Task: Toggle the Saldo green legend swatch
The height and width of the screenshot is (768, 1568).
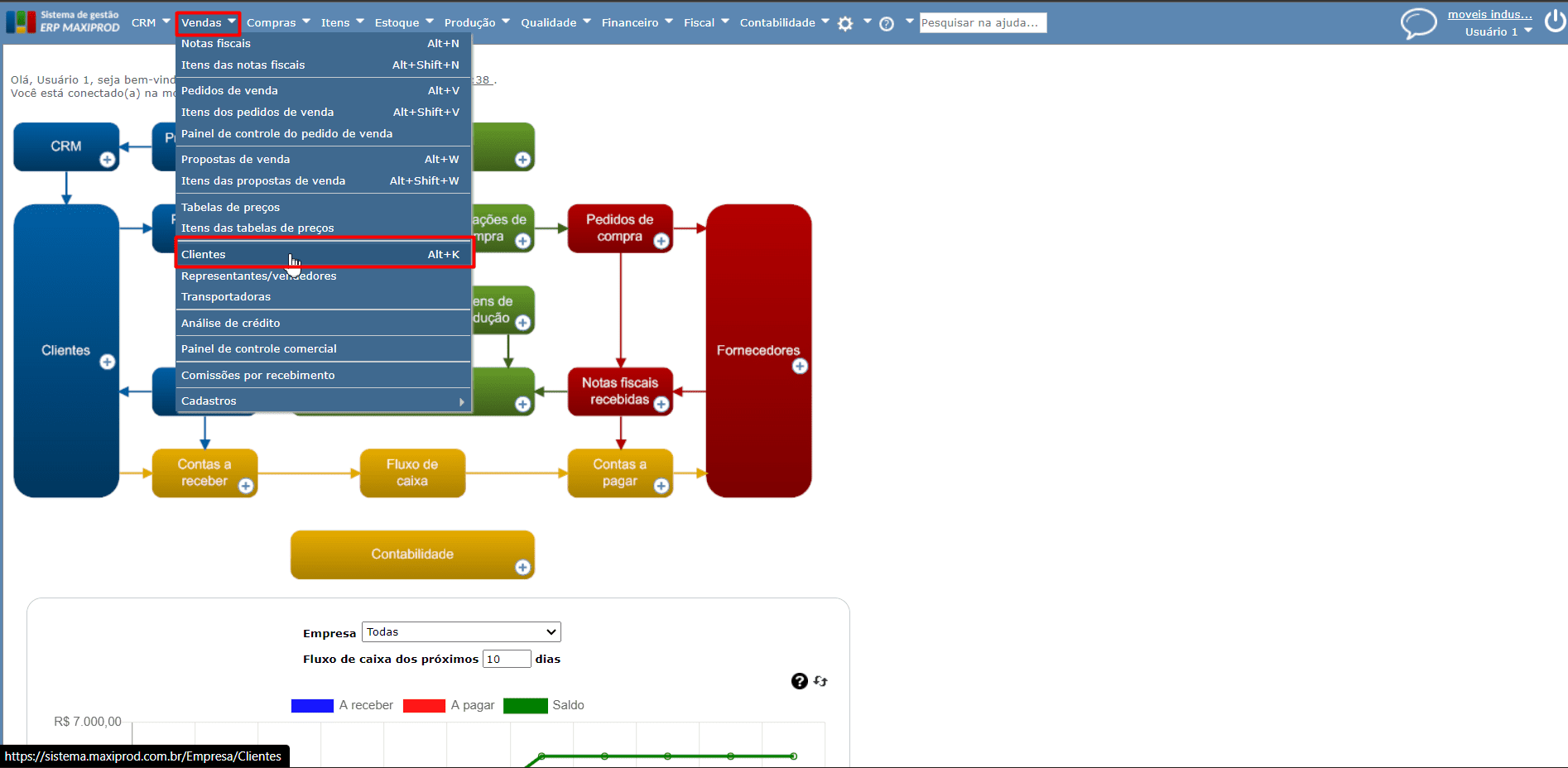Action: (x=526, y=706)
